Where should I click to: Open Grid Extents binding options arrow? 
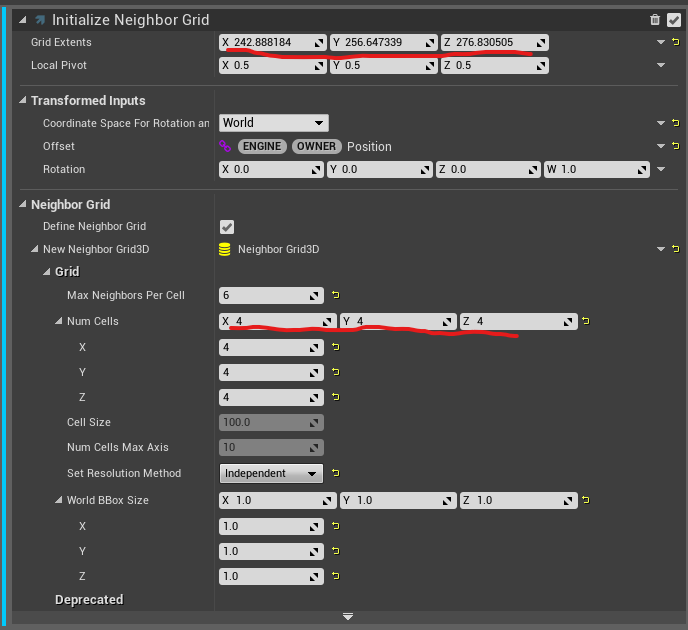661,42
